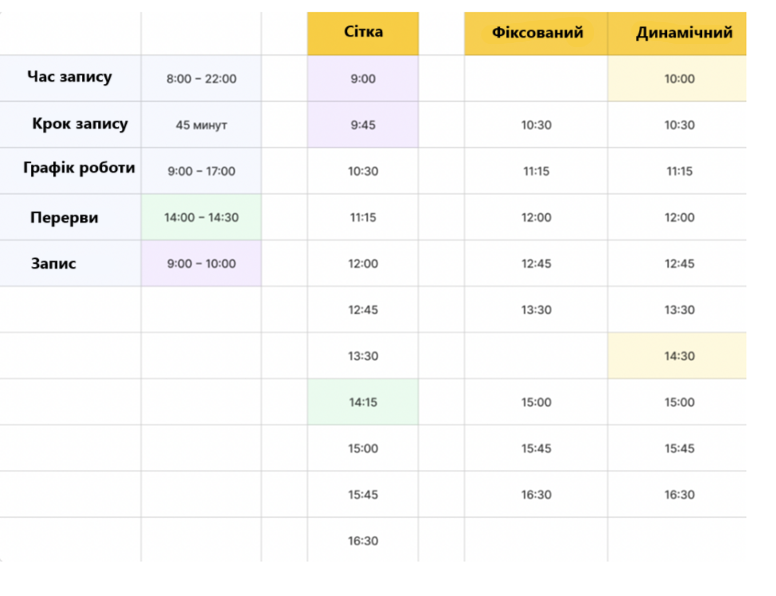Click the 16:30 slot in Сітка column

pyautogui.click(x=363, y=541)
